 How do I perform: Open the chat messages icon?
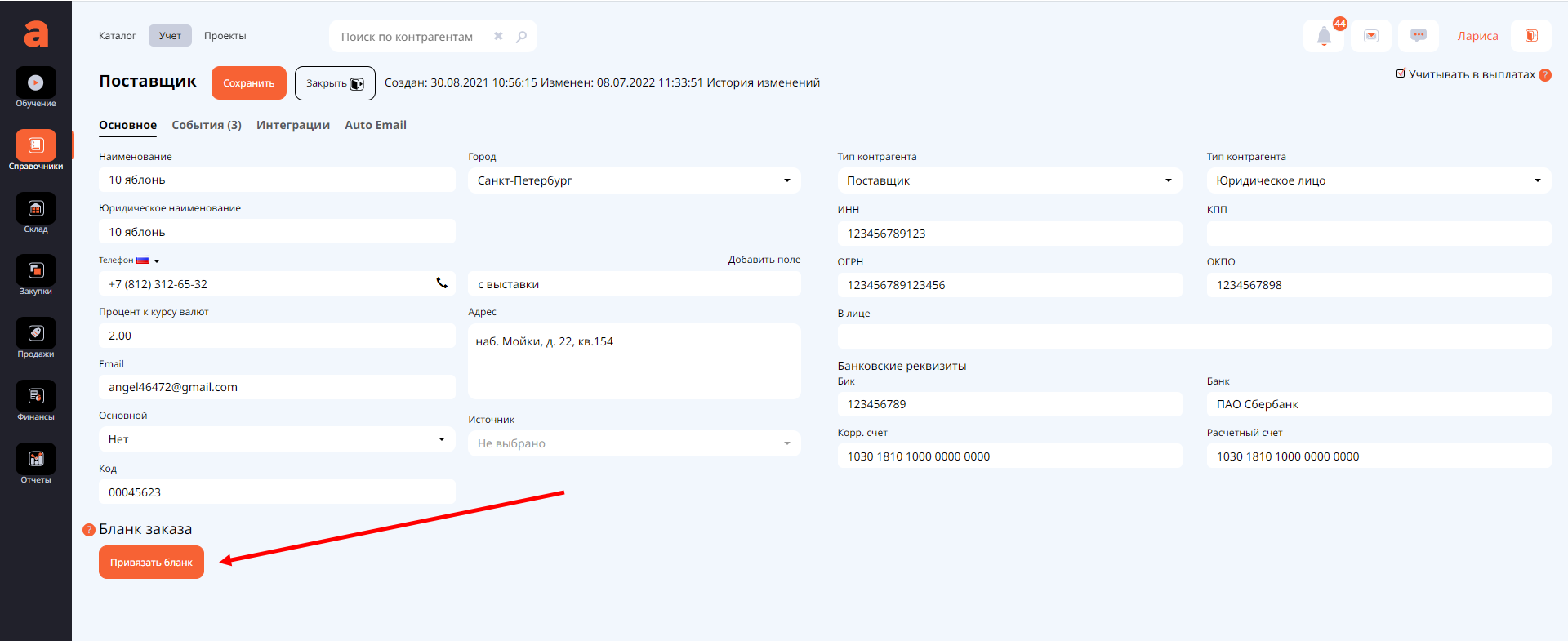point(1419,36)
